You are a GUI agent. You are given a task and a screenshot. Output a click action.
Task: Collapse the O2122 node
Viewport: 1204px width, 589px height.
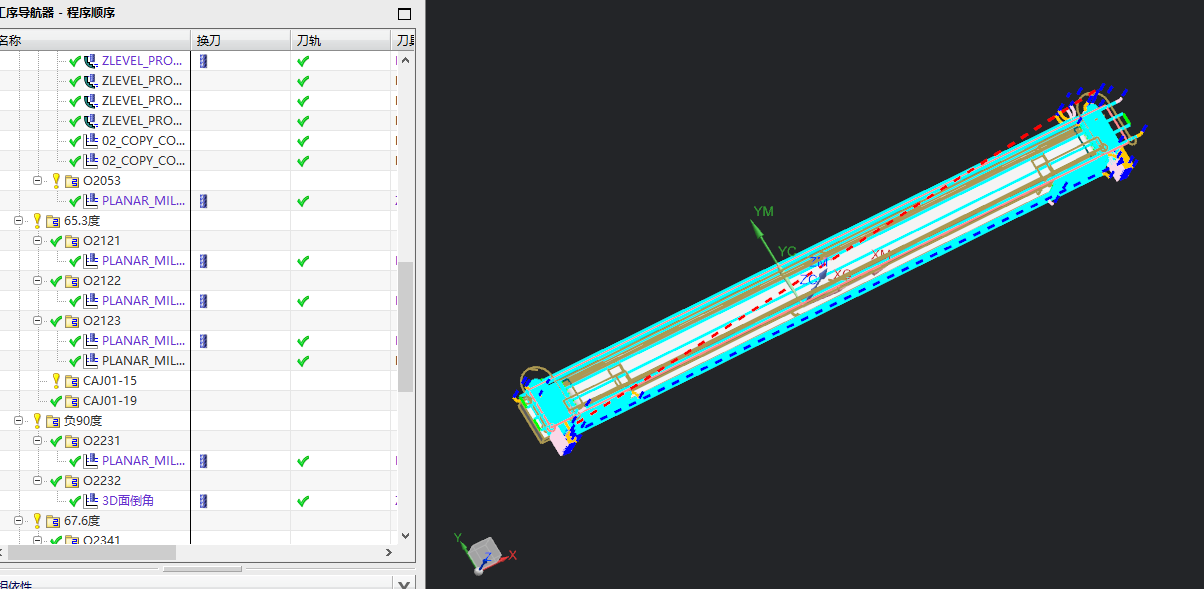[x=38, y=281]
